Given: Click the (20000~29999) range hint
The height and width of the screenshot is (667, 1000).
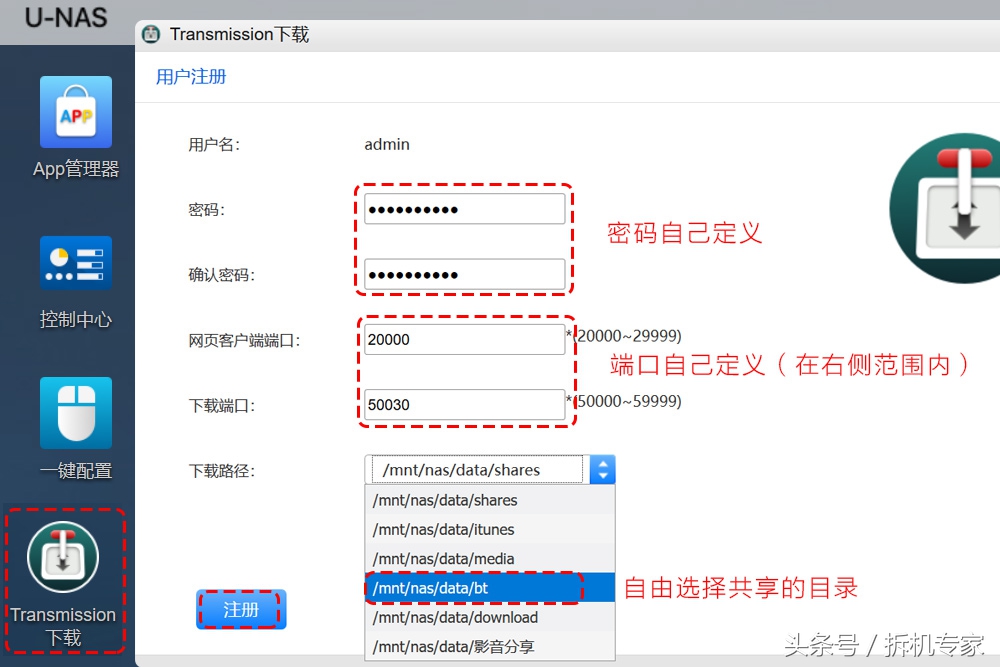Looking at the screenshot, I should coord(626,335).
